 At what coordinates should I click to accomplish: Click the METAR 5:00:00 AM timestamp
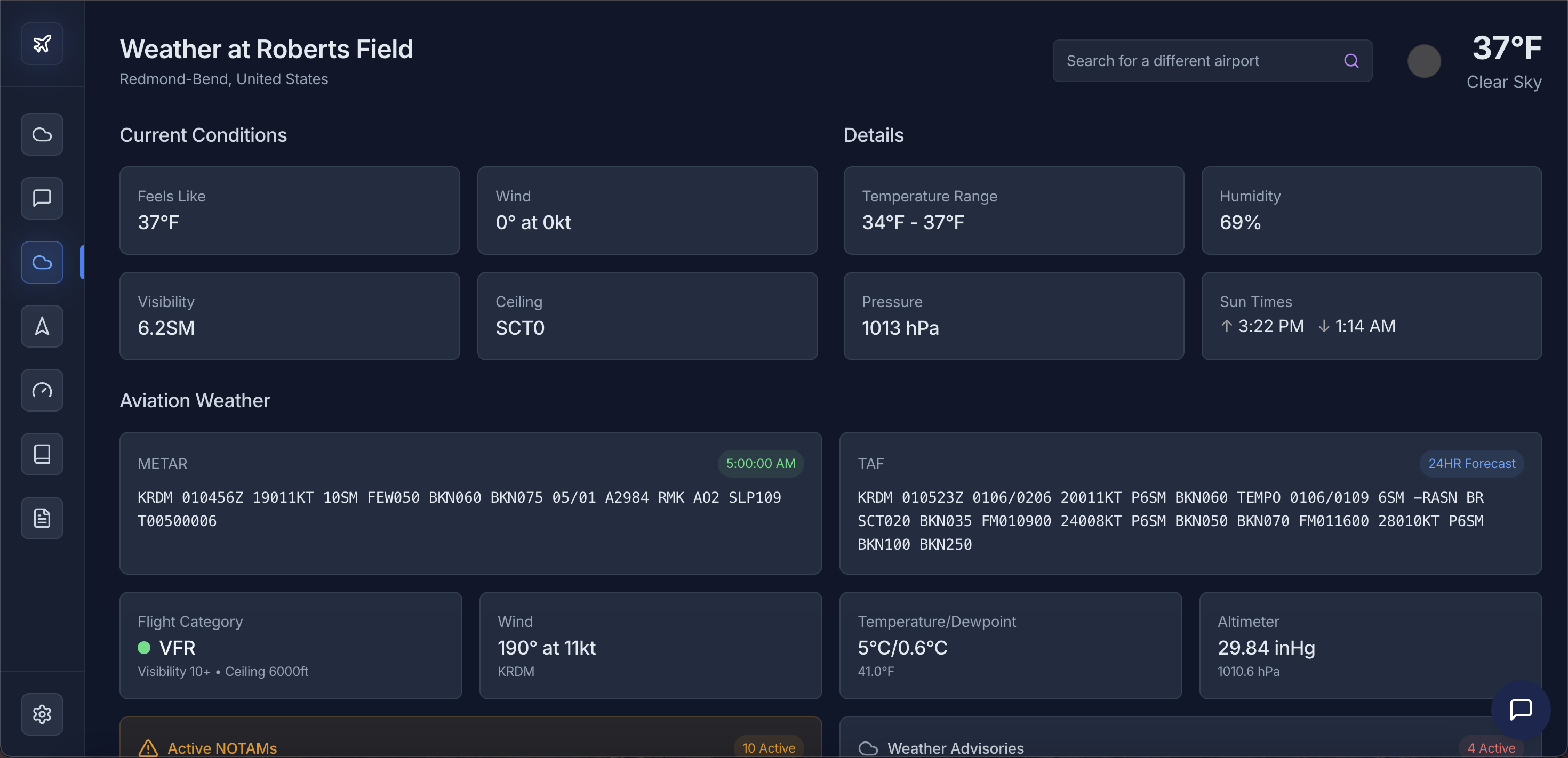760,464
